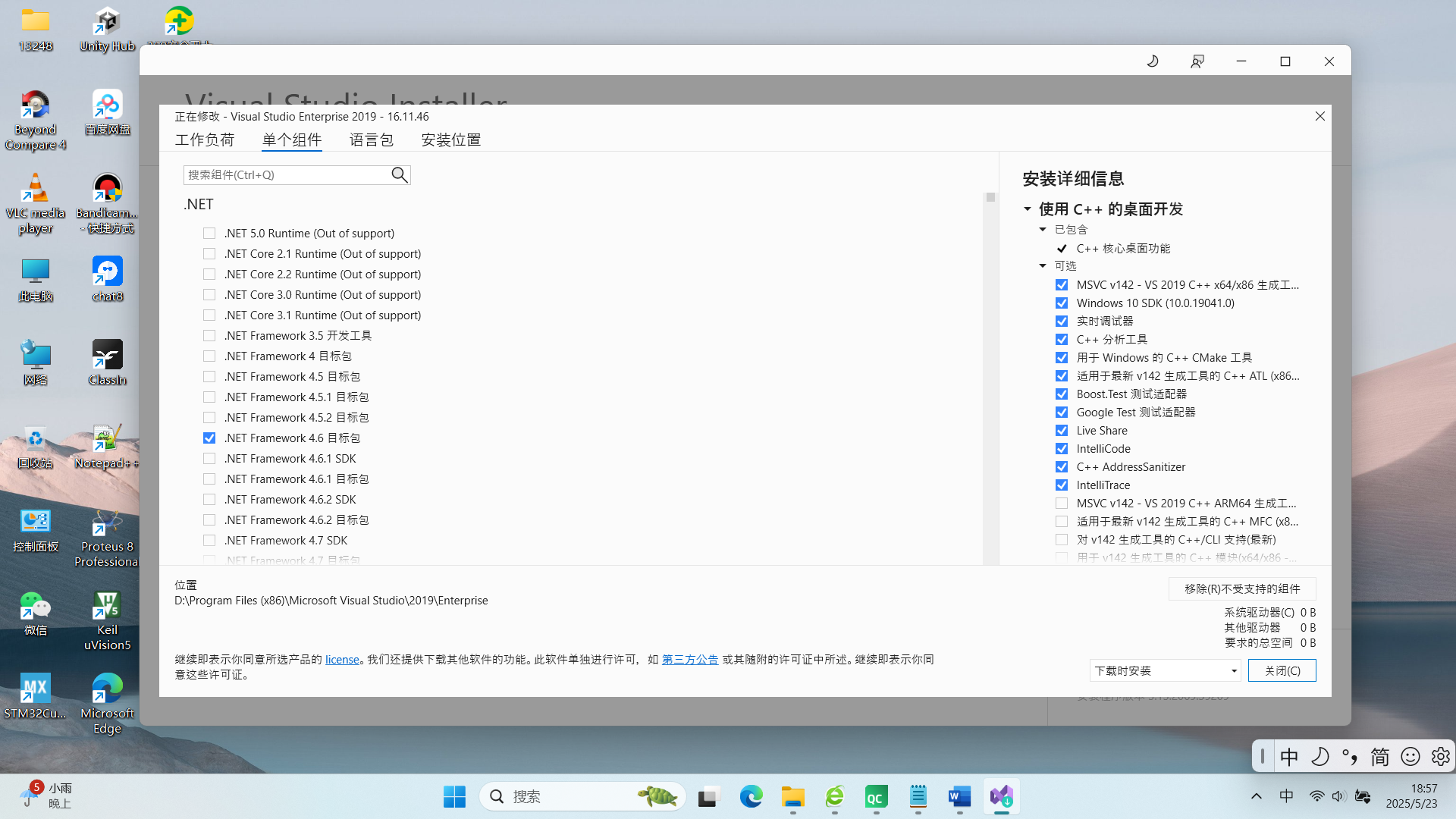
Task: Switch to the 语言包 tab
Action: tap(371, 140)
